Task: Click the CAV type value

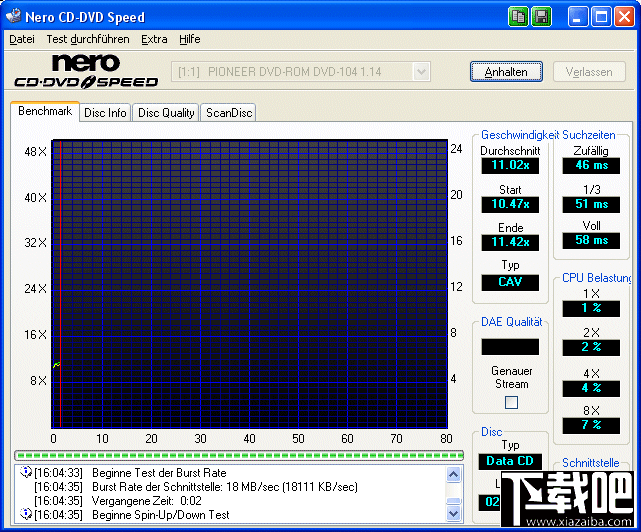Action: 510,282
